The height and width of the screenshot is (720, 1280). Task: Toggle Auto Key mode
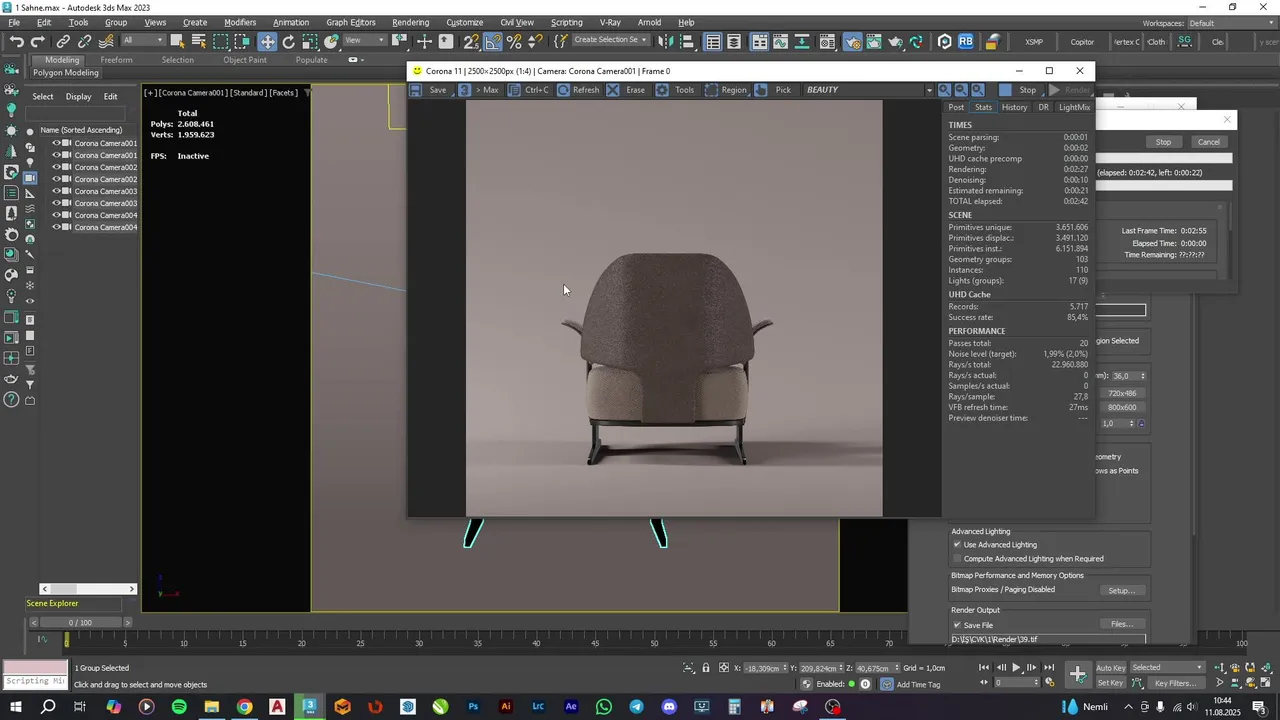click(1110, 668)
